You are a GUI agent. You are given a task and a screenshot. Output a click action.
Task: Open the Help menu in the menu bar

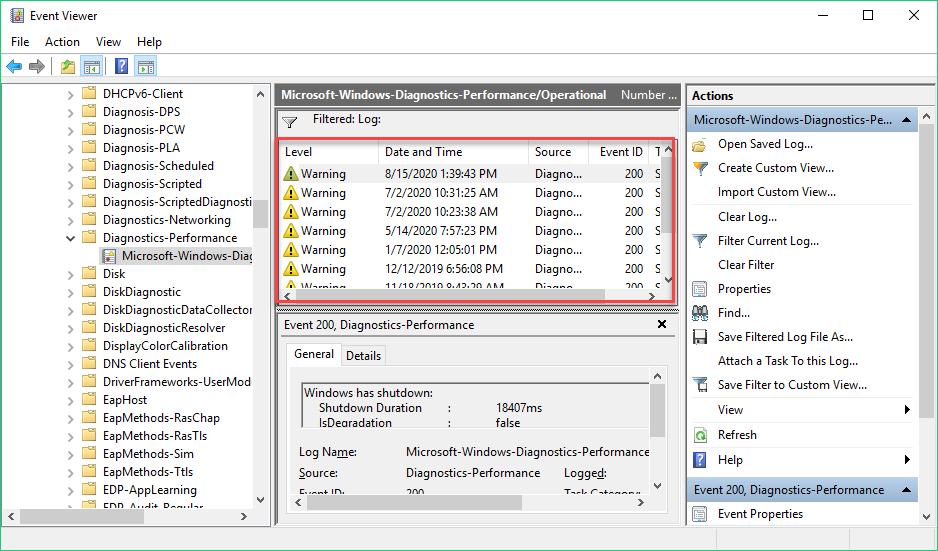coord(149,42)
